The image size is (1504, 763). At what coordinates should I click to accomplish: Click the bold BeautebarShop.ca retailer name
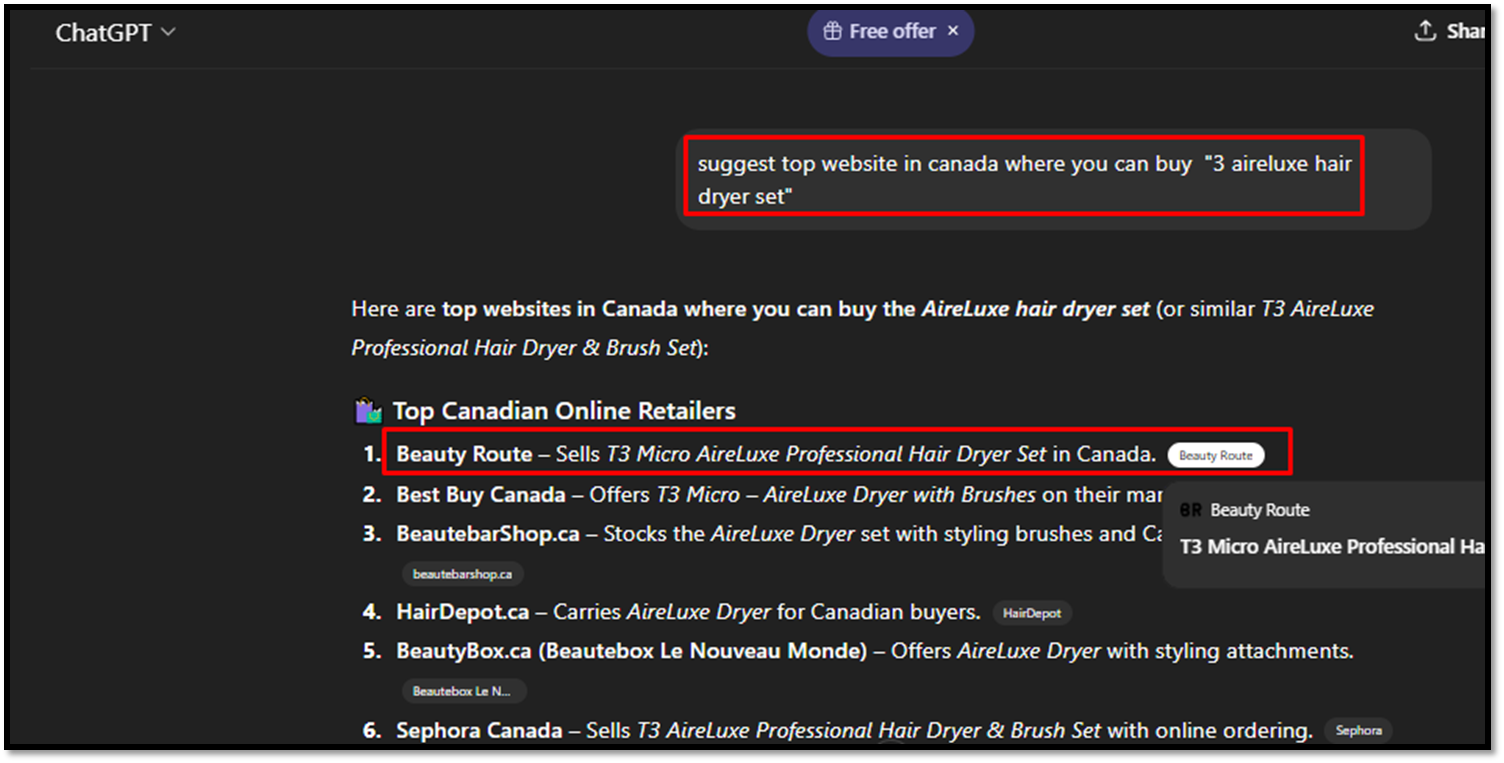pyautogui.click(x=487, y=534)
